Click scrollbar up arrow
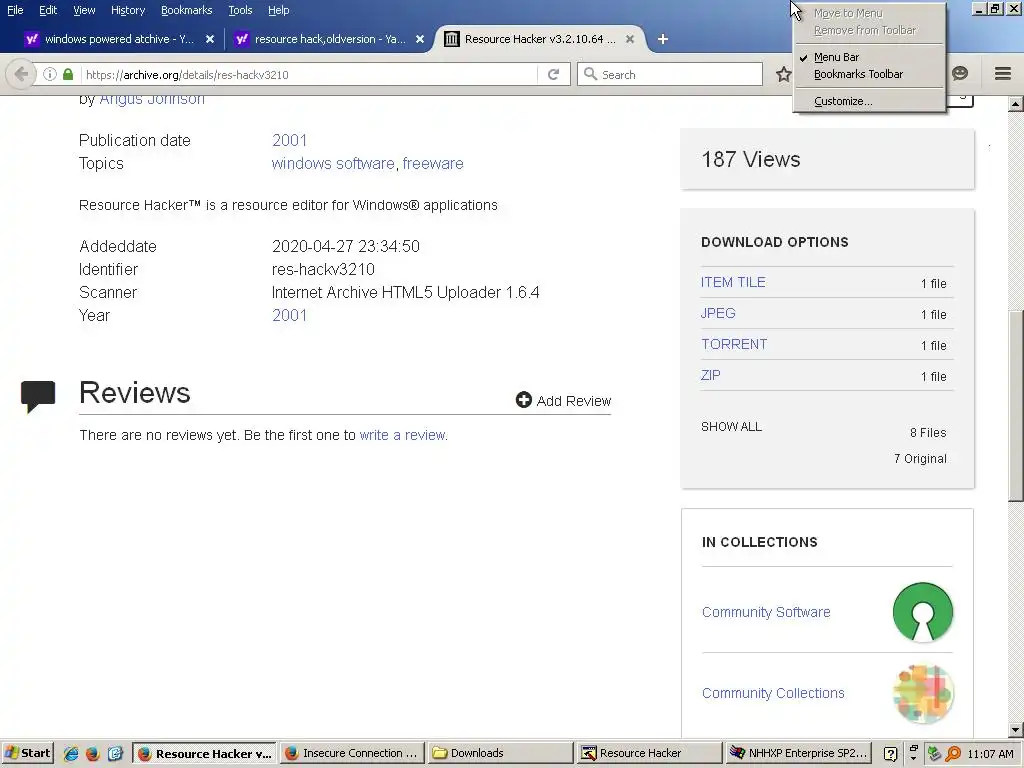 point(1016,103)
